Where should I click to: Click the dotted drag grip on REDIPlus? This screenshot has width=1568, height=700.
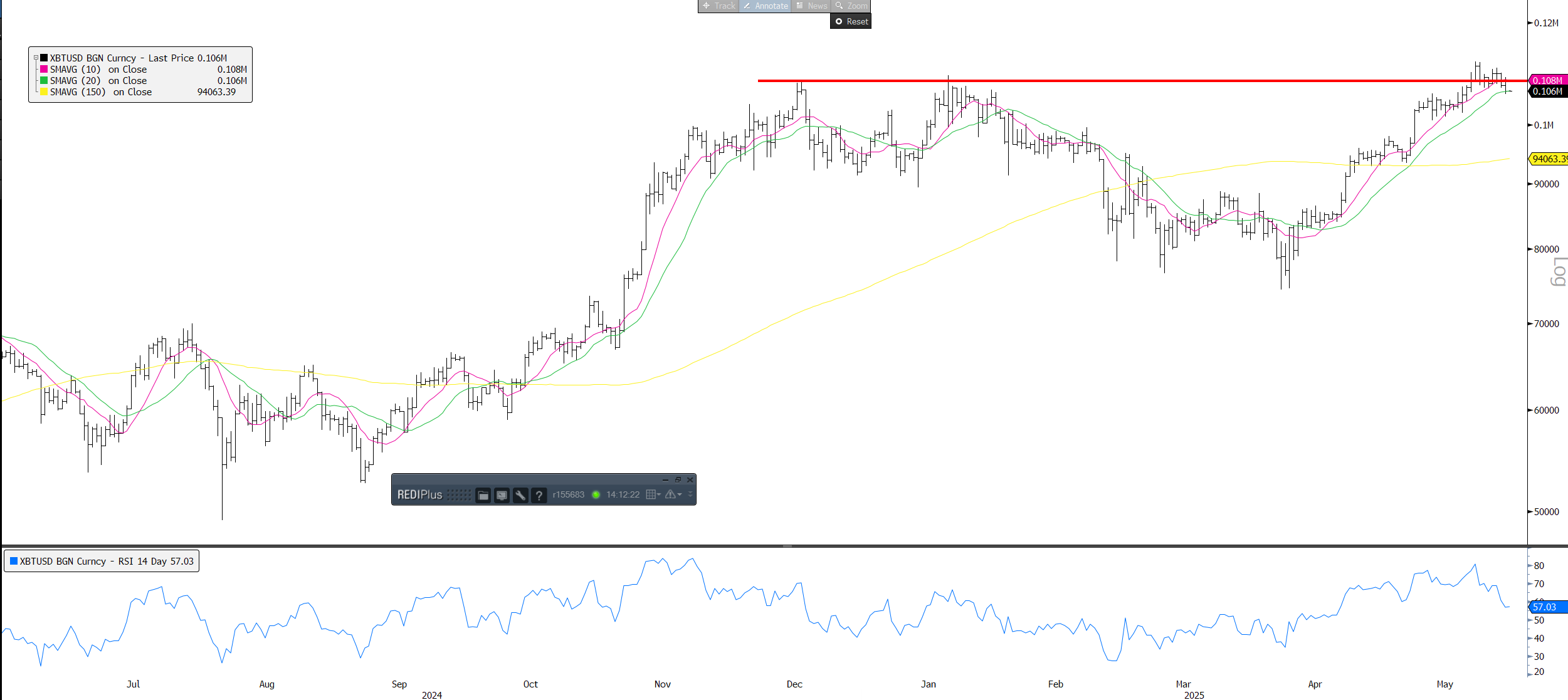(458, 494)
